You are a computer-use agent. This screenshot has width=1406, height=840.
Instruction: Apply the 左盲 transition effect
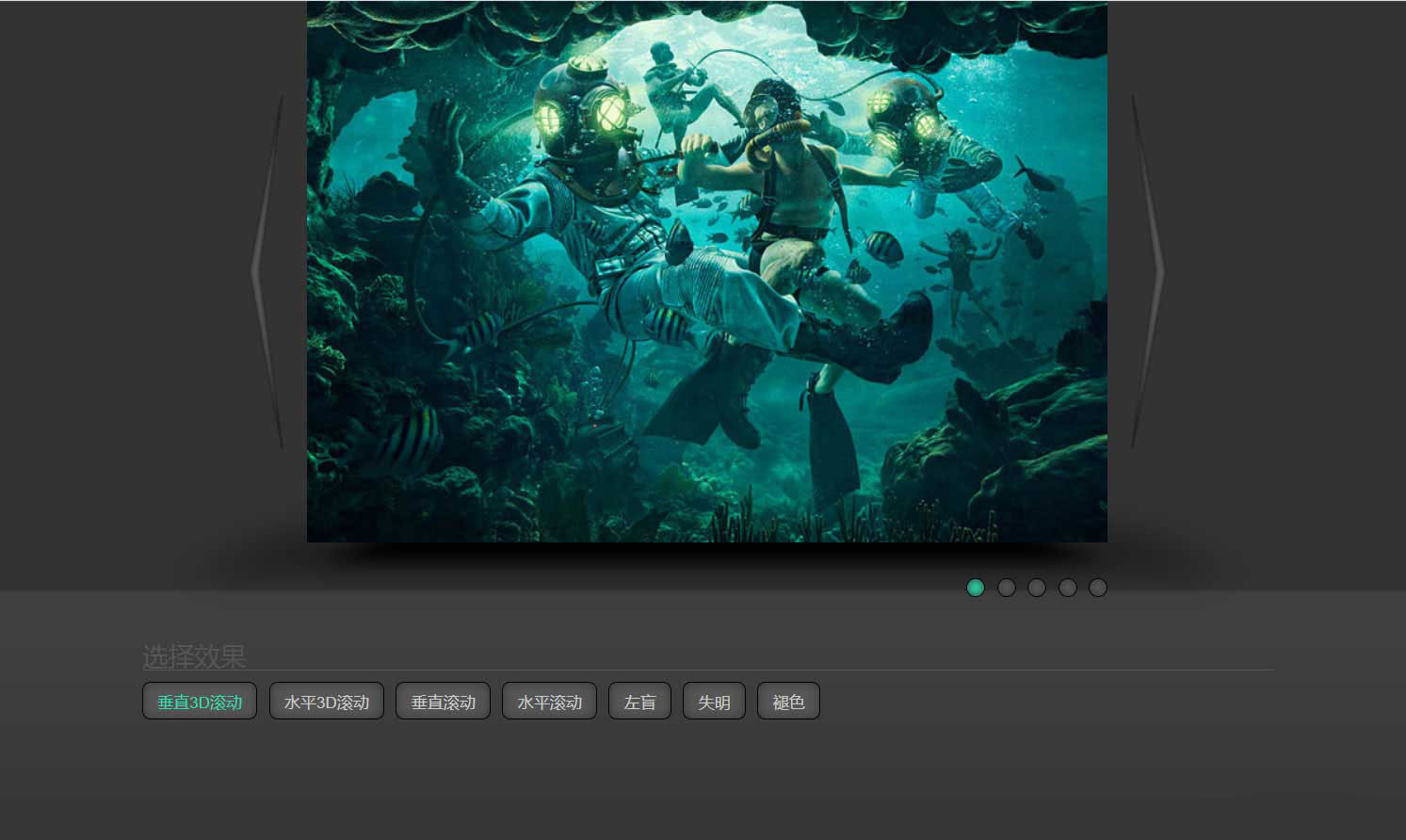(639, 701)
